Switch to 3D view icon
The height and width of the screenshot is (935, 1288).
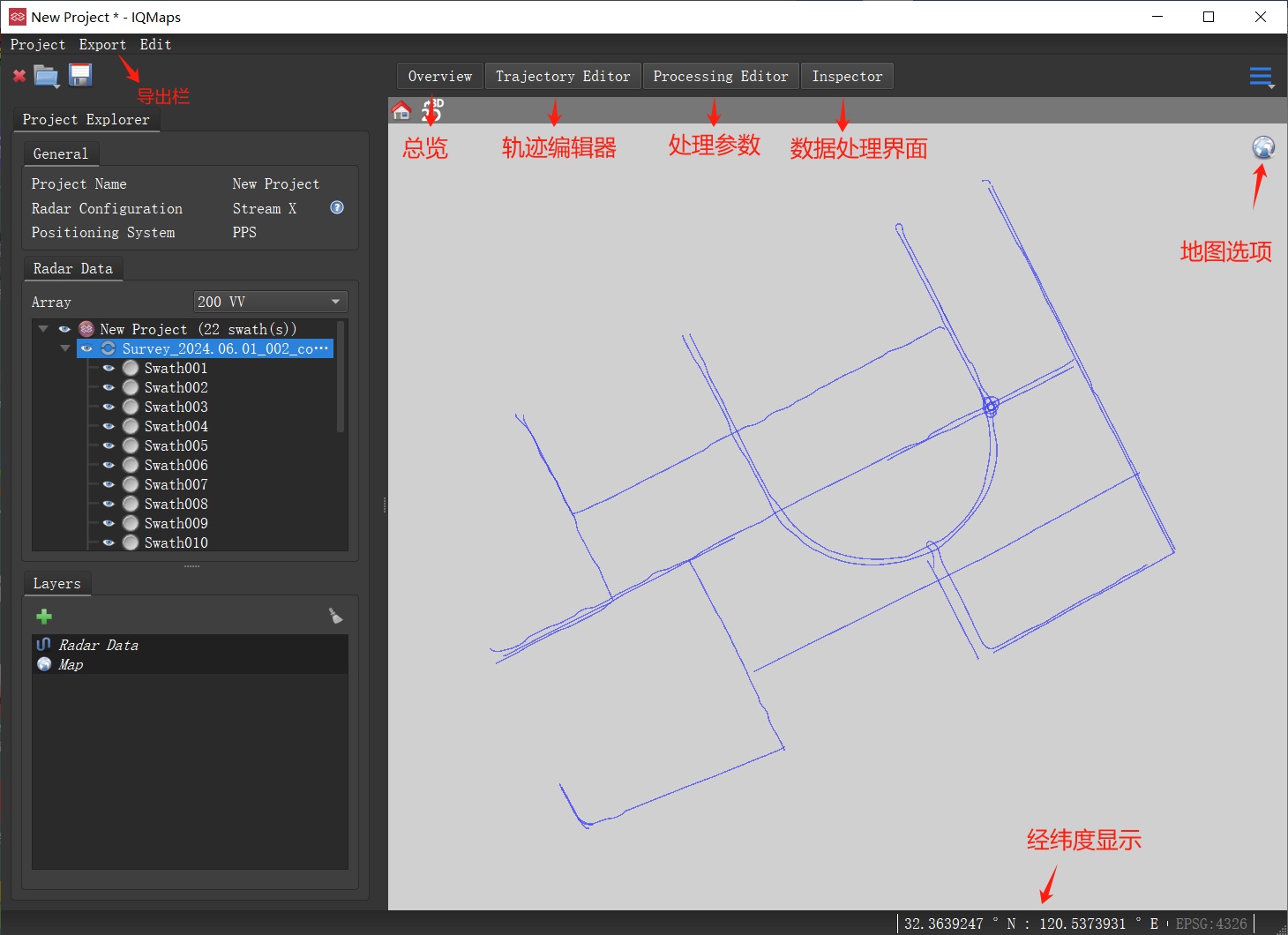click(x=431, y=110)
